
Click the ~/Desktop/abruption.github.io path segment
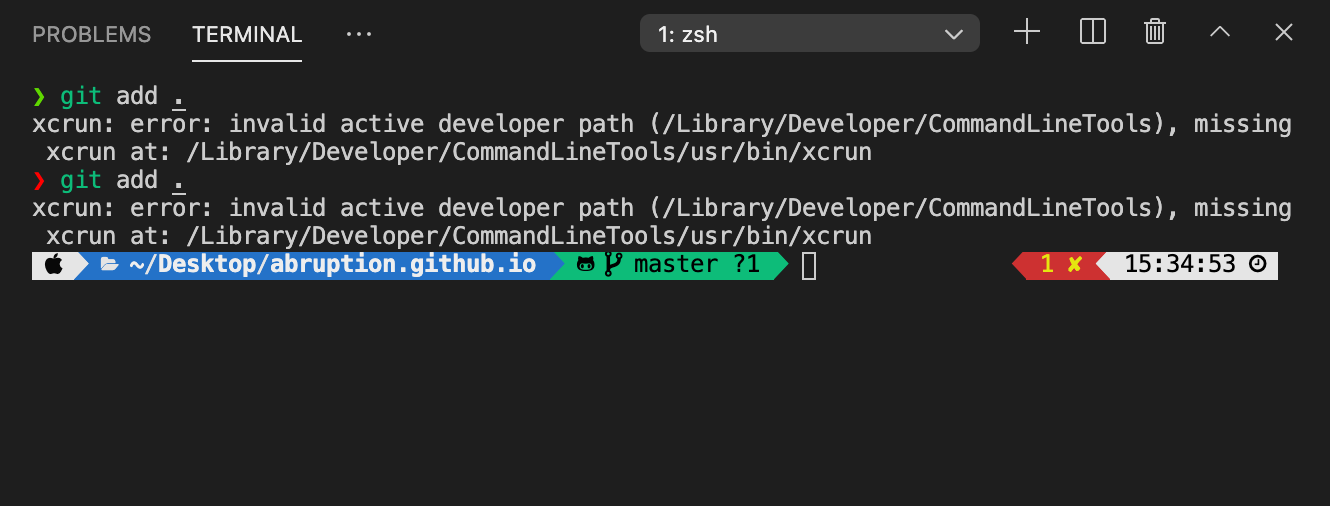coord(332,265)
